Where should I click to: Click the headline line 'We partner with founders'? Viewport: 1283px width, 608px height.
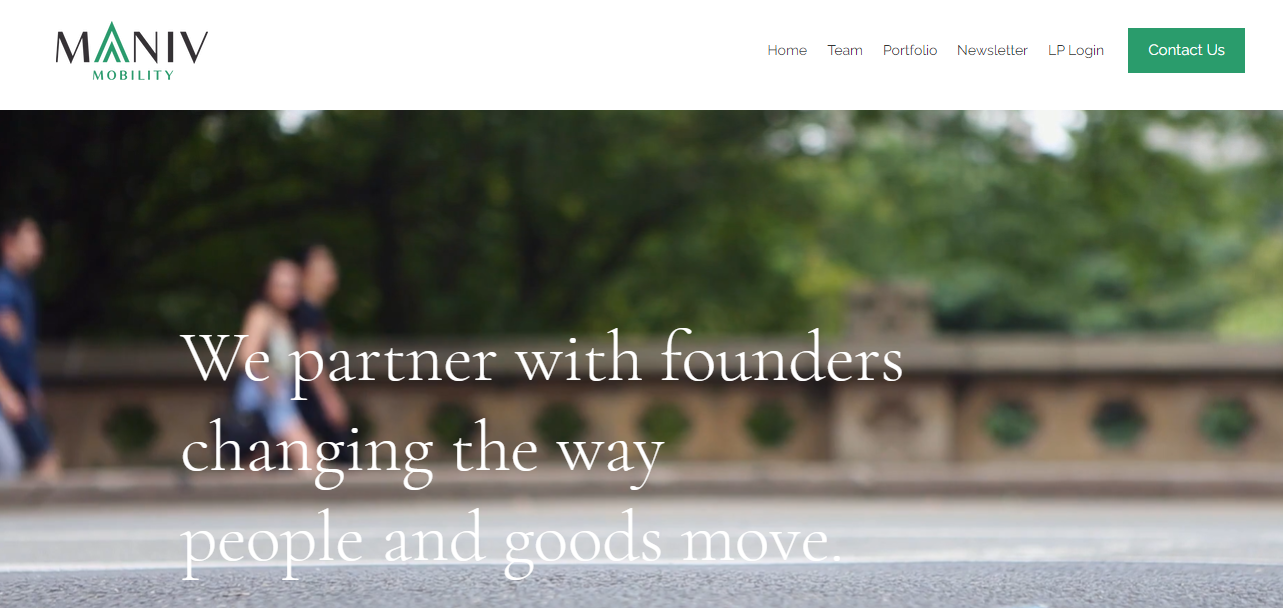[x=542, y=360]
